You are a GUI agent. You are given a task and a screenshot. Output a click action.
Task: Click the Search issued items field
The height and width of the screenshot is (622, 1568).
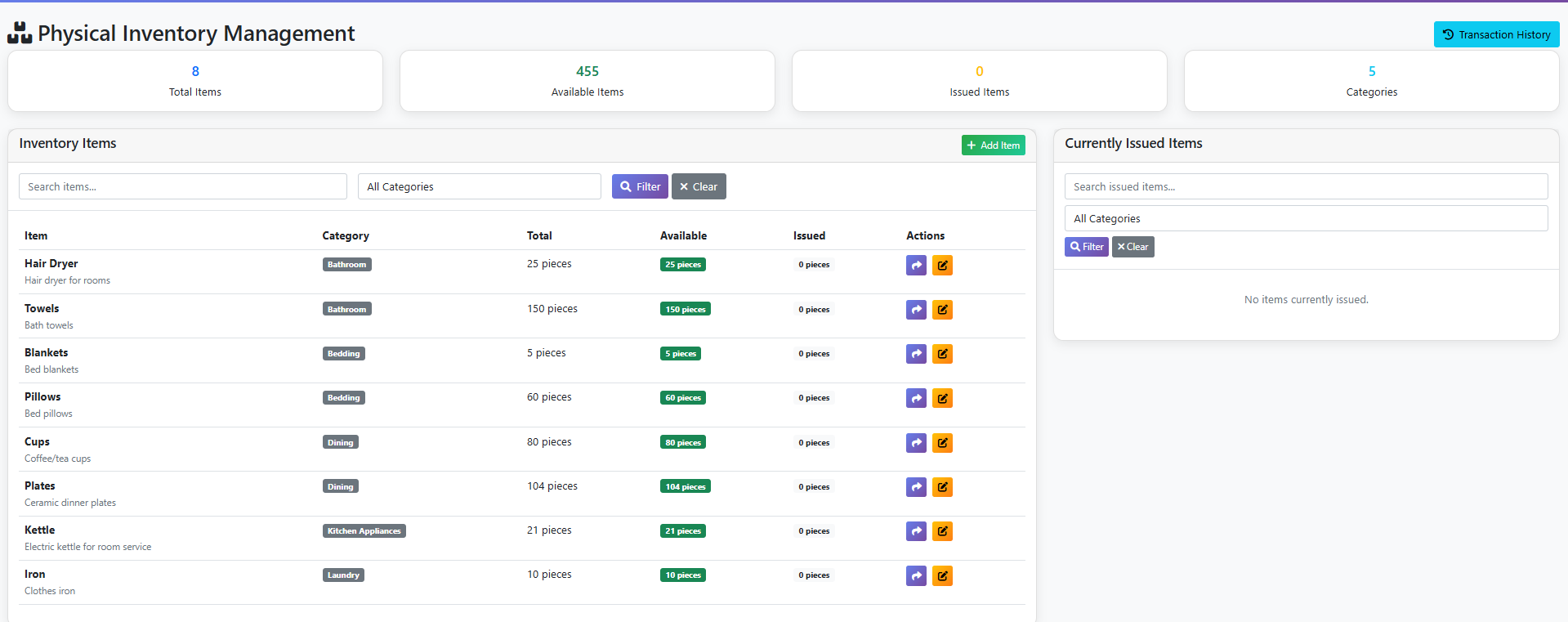click(x=1305, y=186)
